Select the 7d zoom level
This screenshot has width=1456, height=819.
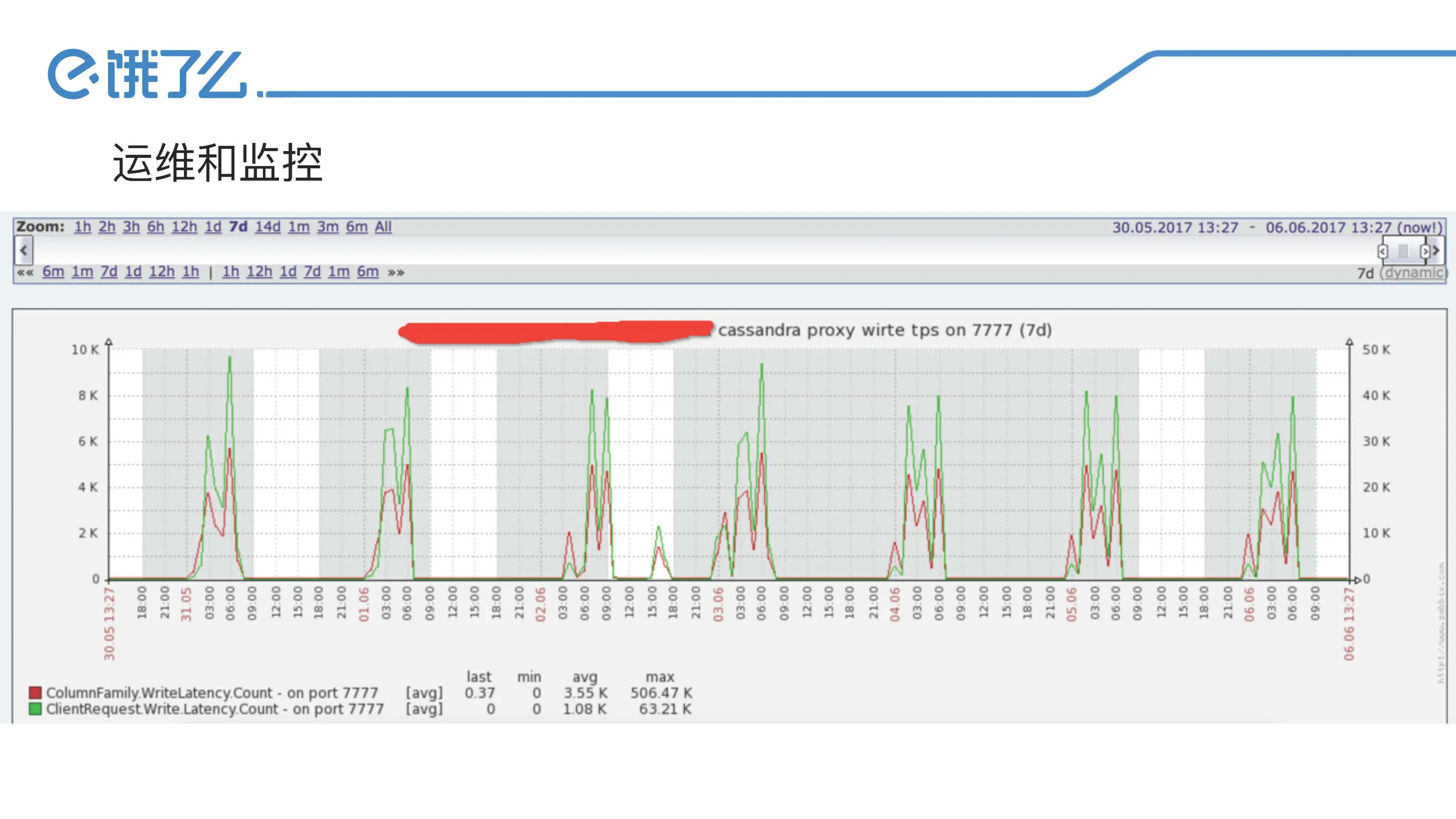(x=238, y=227)
